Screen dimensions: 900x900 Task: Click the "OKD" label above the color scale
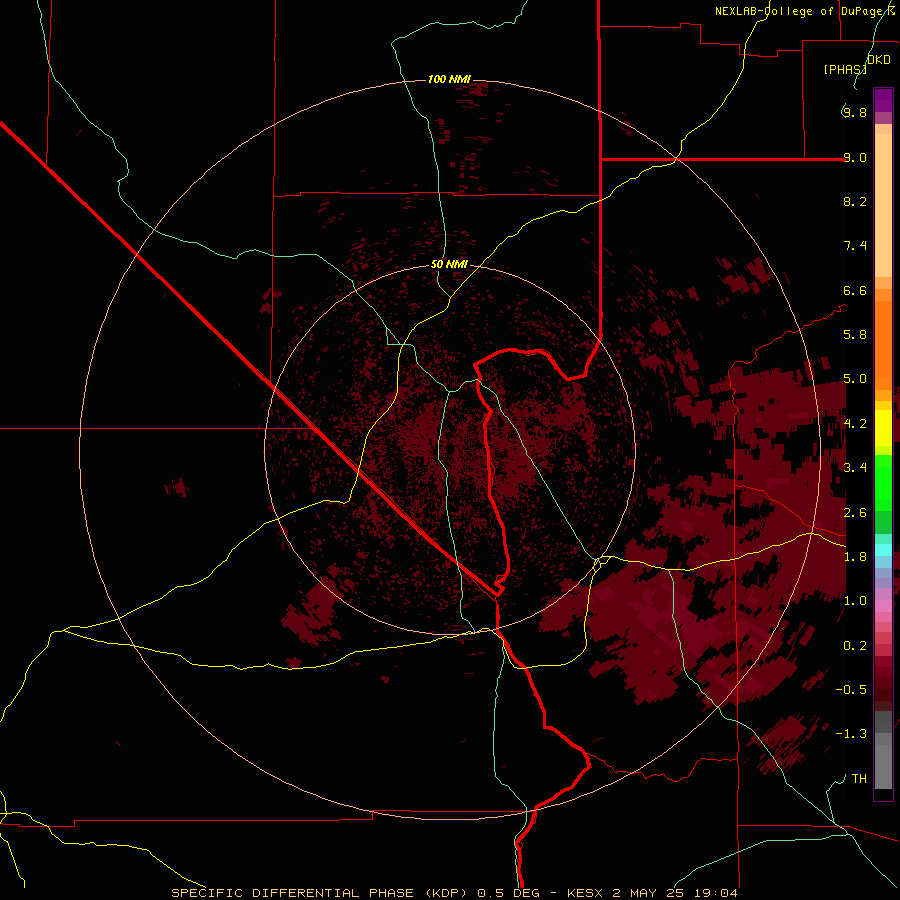[879, 60]
